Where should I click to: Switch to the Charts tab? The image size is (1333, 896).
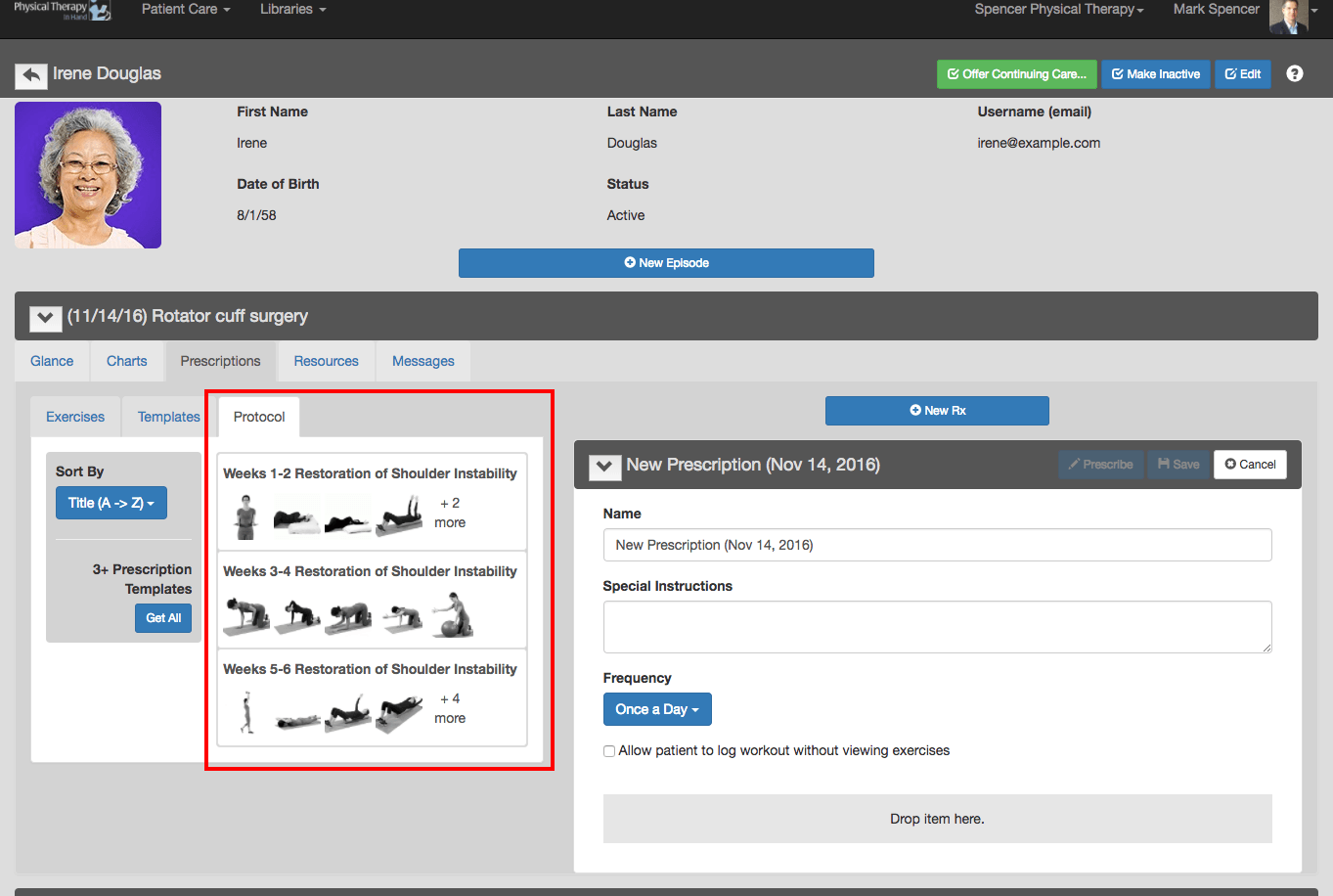[x=126, y=360]
